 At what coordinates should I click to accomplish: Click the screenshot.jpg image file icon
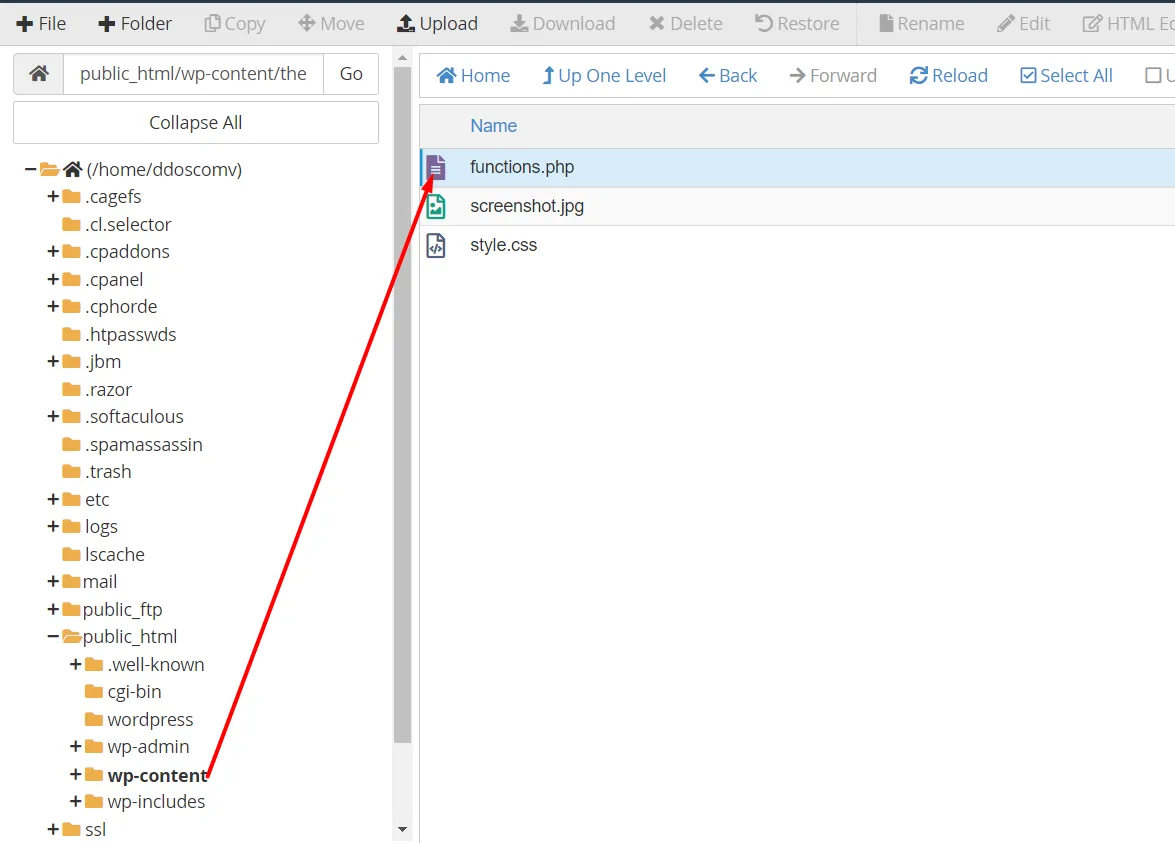click(436, 206)
